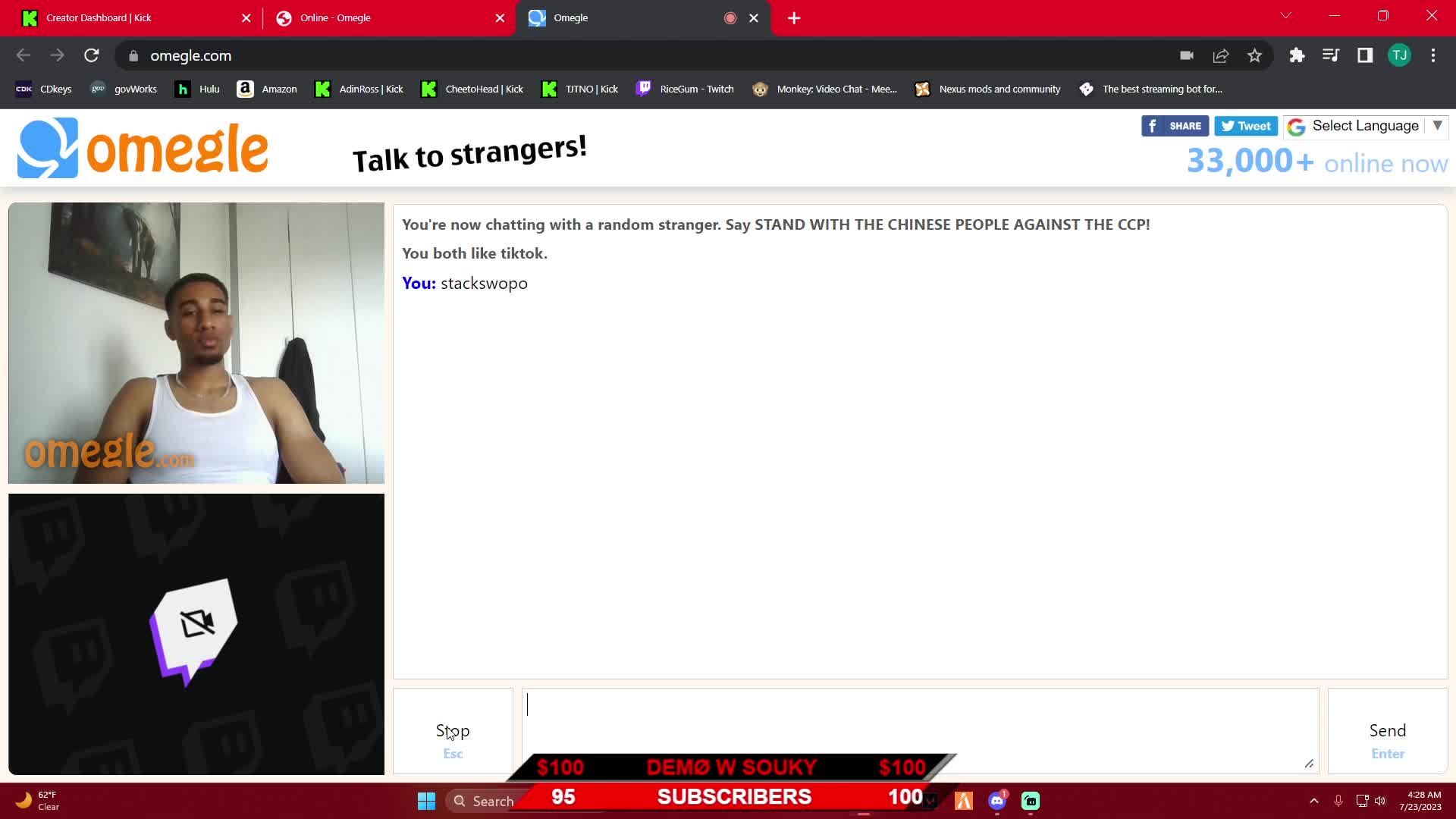Switch to the Online - Omegle tab
This screenshot has width=1456, height=819.
(x=335, y=17)
